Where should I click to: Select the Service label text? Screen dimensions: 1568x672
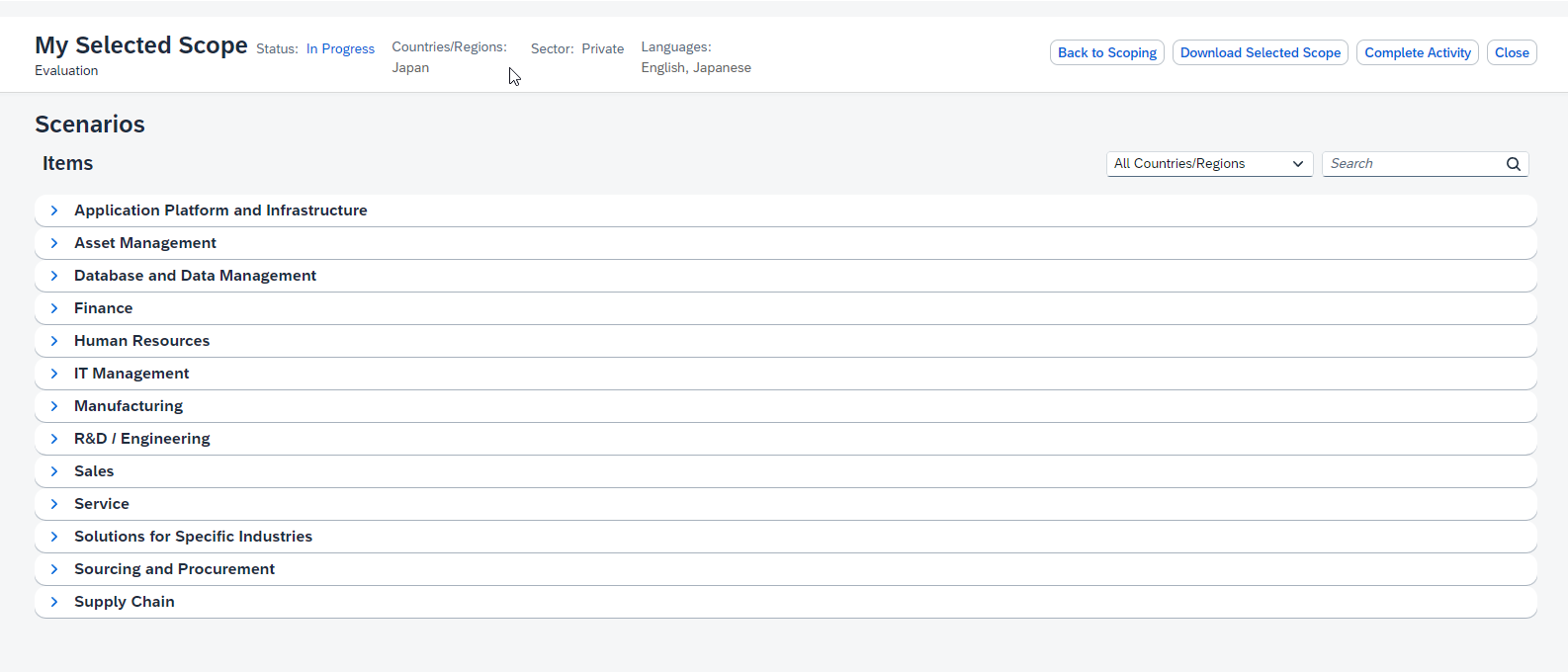pos(102,504)
